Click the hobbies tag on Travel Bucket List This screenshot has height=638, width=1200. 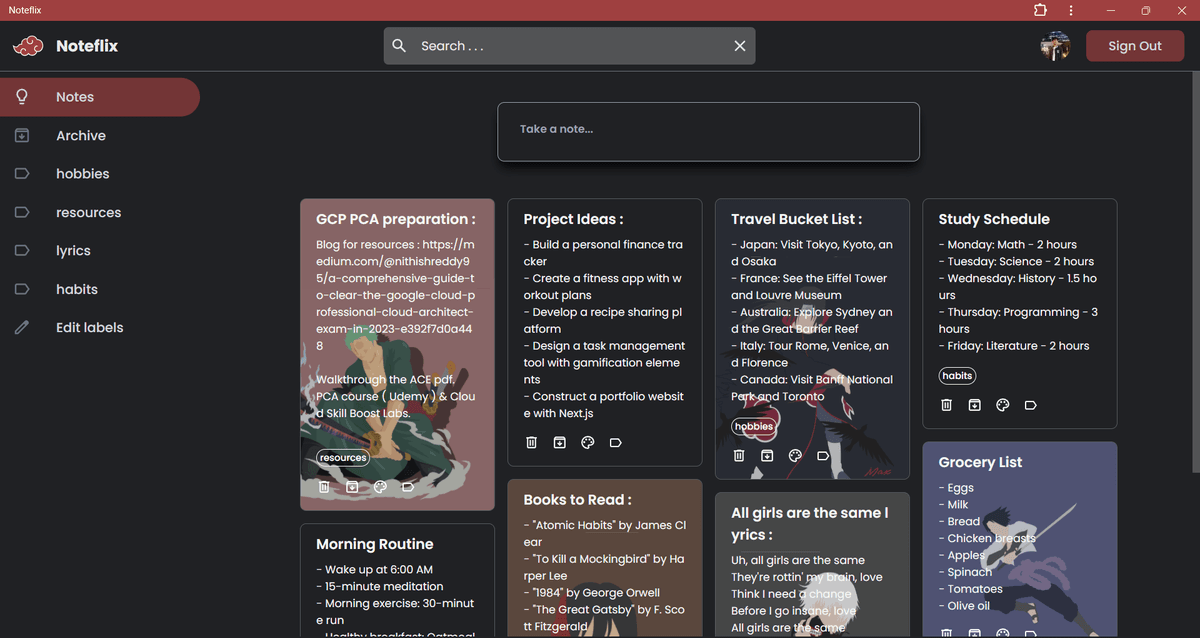coord(754,426)
